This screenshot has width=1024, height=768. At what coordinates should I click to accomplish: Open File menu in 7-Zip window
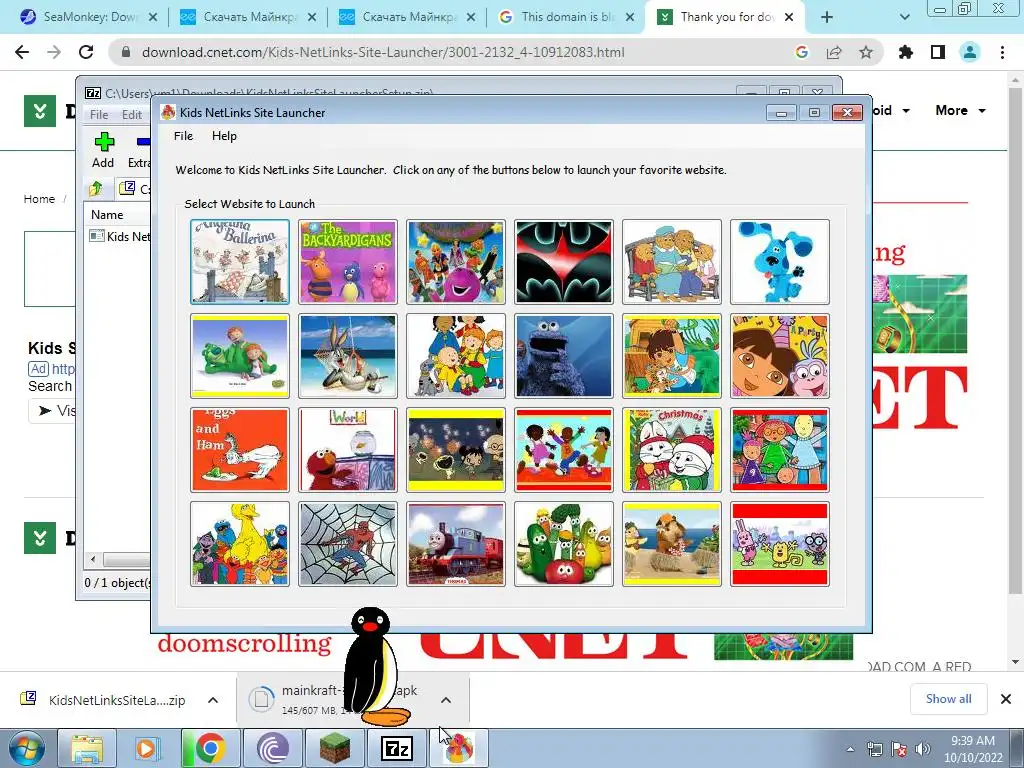pos(99,114)
